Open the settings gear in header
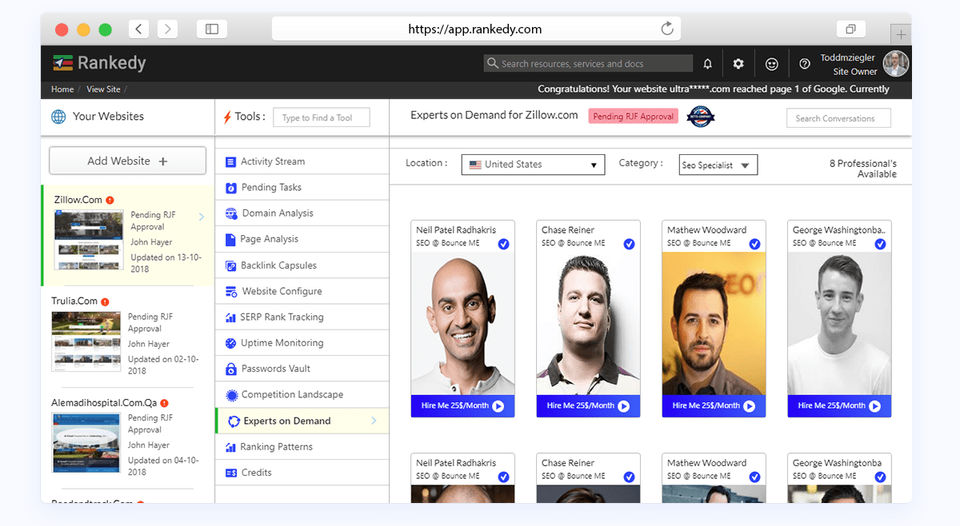 click(738, 64)
